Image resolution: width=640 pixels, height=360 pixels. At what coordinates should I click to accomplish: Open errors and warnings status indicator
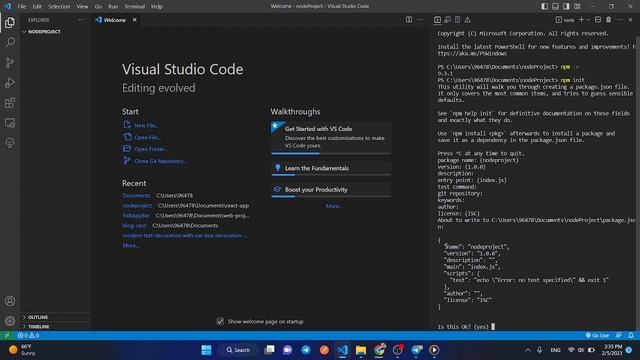pyautogui.click(x=28, y=335)
